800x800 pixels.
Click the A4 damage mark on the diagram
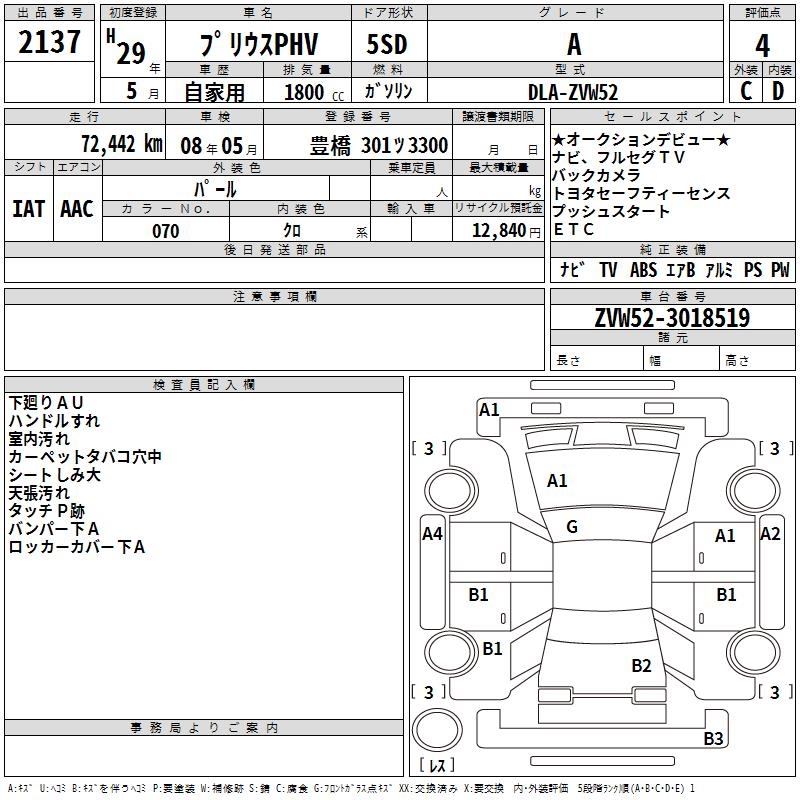(x=432, y=534)
